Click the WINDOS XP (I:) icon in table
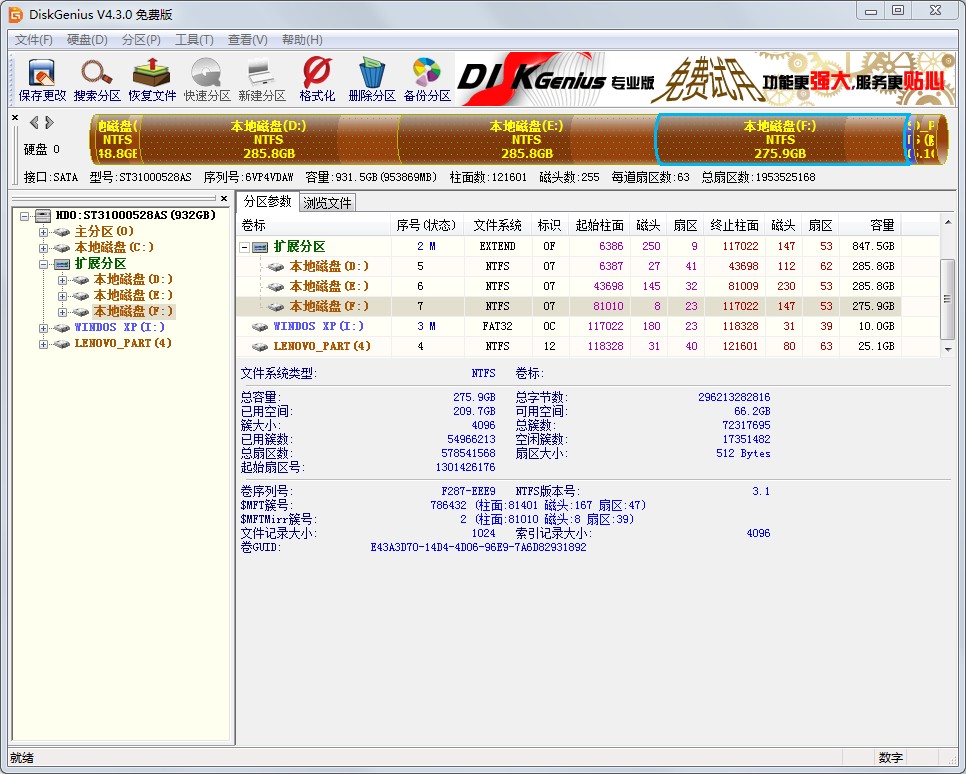 click(261, 327)
